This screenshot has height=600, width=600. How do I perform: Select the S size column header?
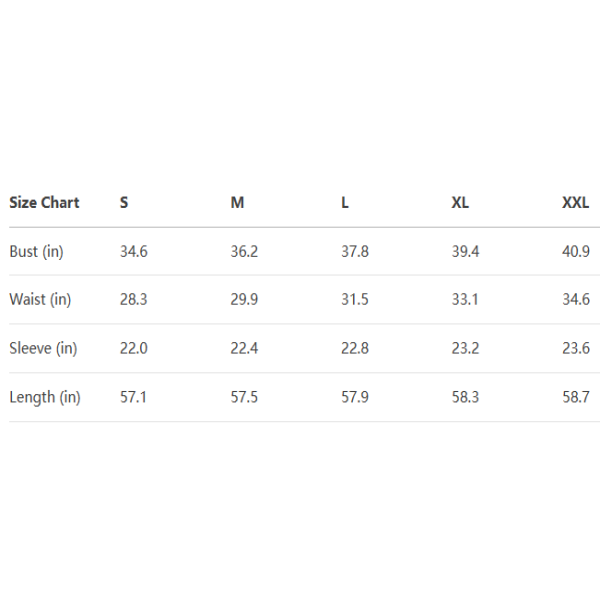click(124, 203)
